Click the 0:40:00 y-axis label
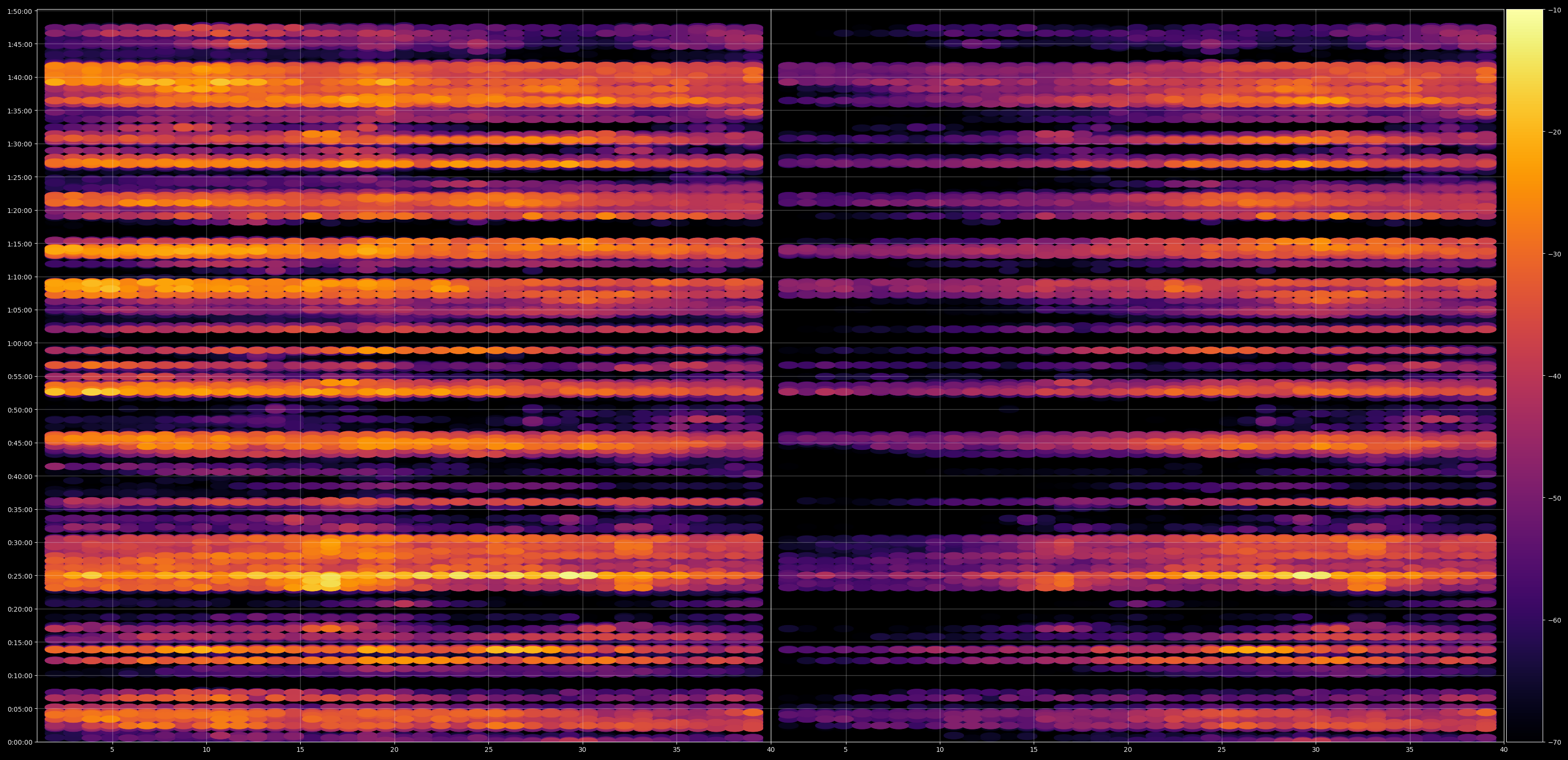1568x760 pixels. [20, 476]
